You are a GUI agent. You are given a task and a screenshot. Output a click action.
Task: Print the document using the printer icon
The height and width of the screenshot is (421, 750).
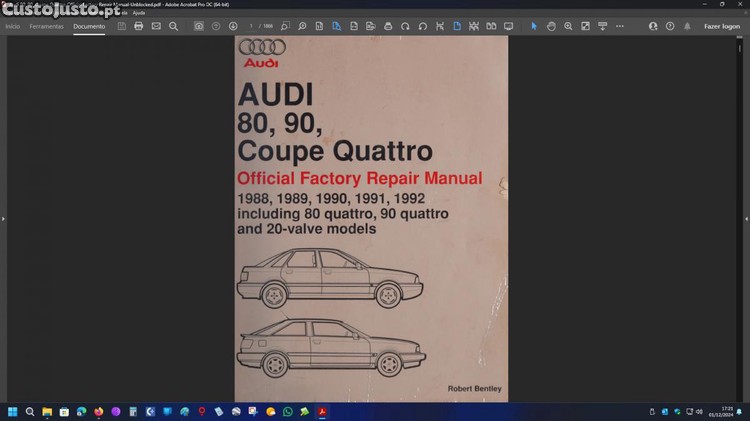139,26
